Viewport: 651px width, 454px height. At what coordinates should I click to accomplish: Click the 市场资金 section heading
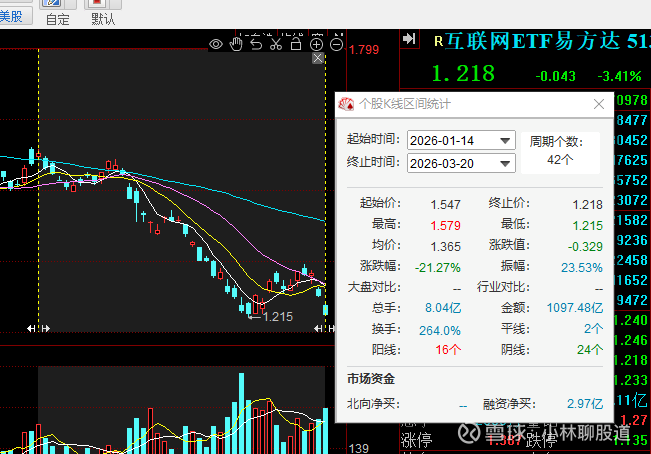pyautogui.click(x=371, y=379)
